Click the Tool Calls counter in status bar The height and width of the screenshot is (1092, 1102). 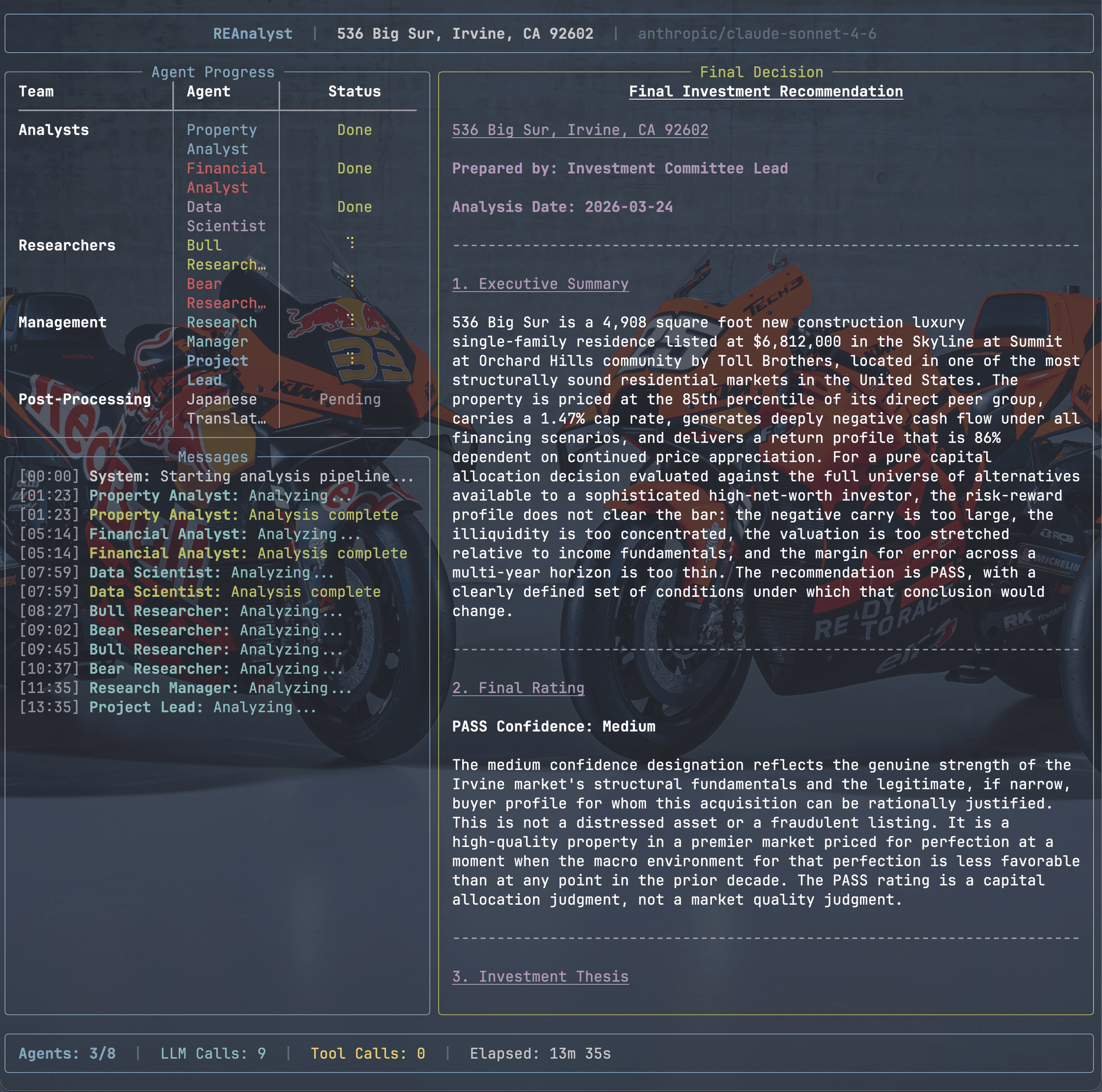click(368, 1053)
